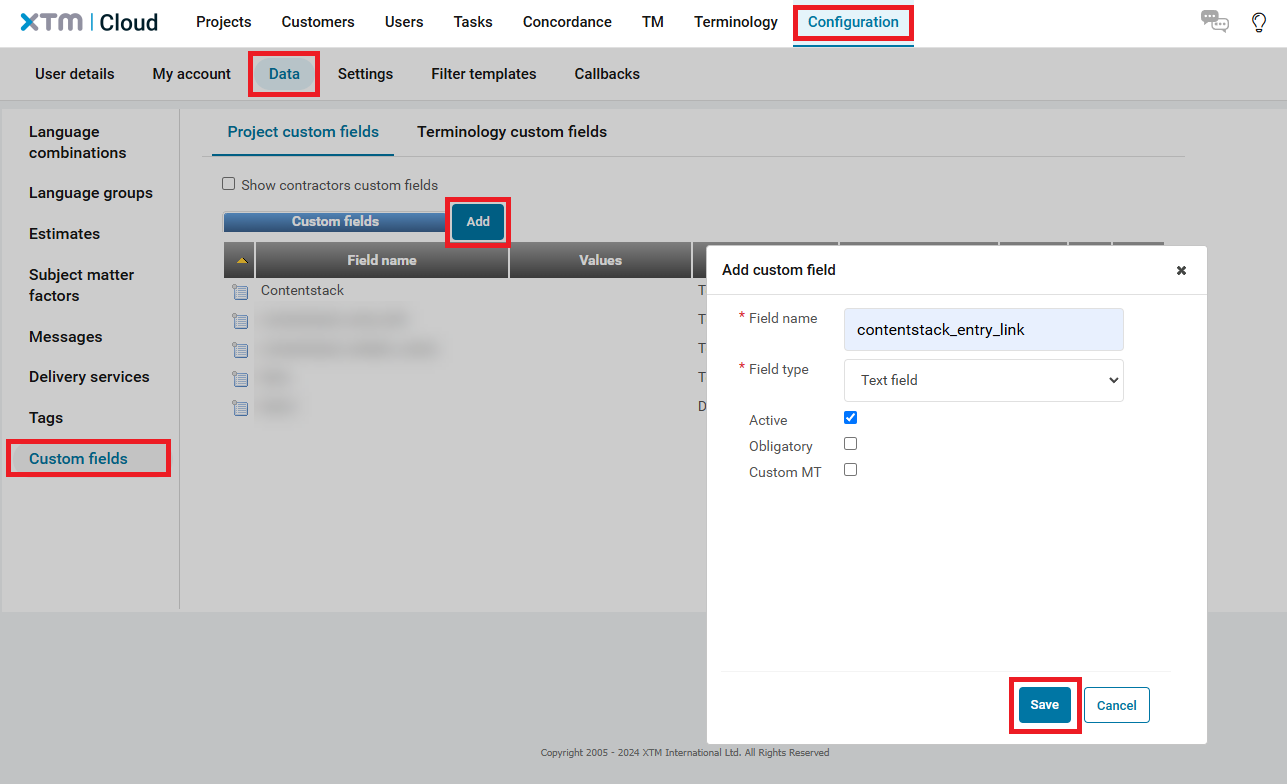Enable the Custom MT checkbox

pyautogui.click(x=850, y=470)
